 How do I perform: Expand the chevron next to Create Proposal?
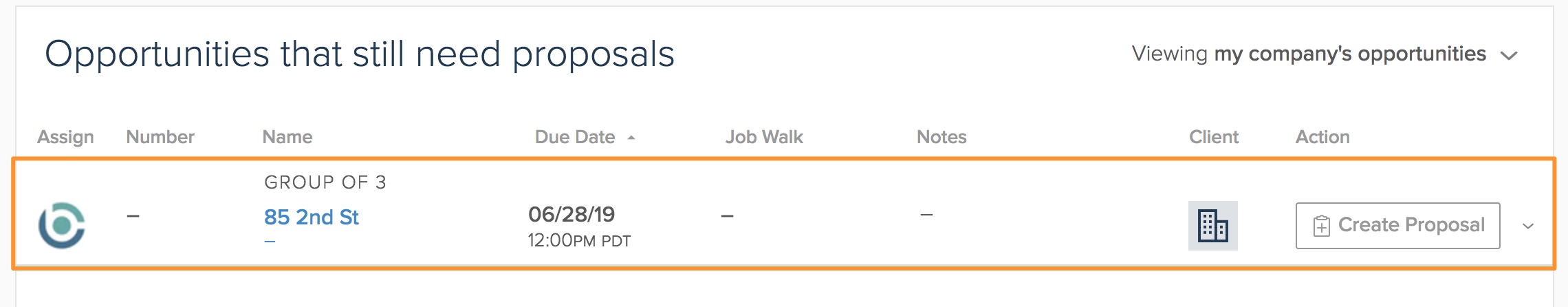[1528, 226]
